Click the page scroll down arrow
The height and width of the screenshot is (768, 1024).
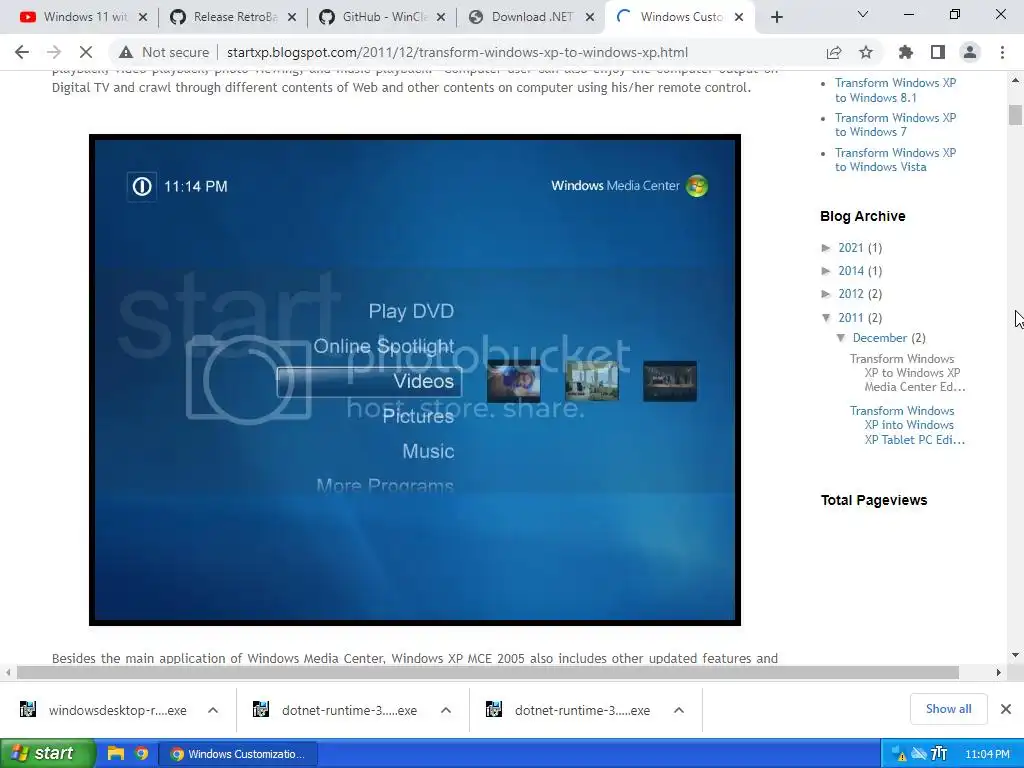click(x=1015, y=655)
